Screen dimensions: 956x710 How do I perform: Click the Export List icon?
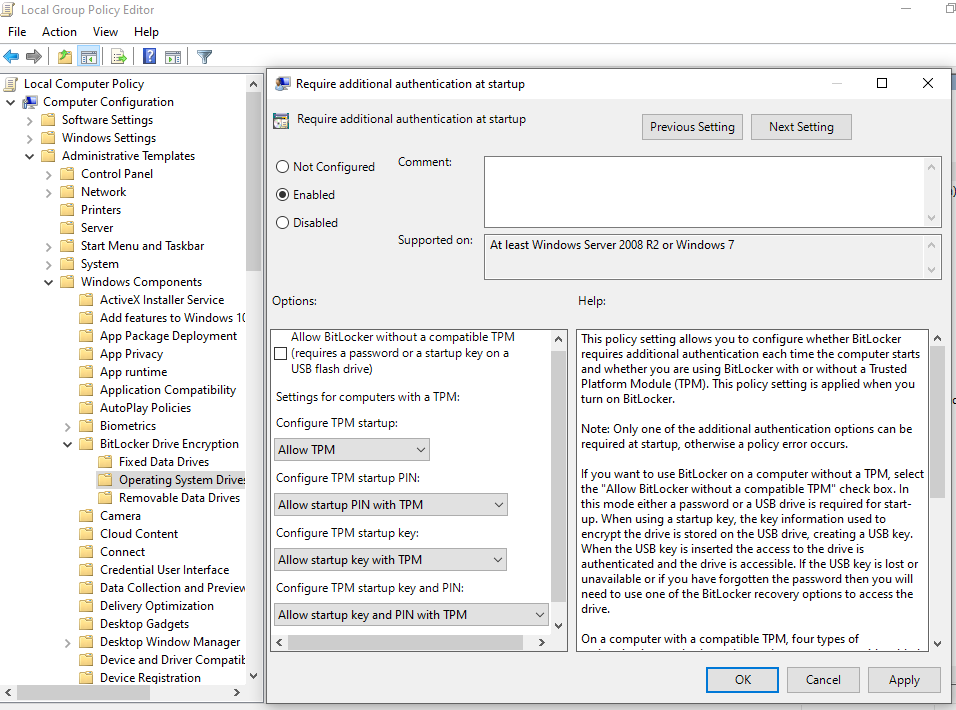(118, 56)
